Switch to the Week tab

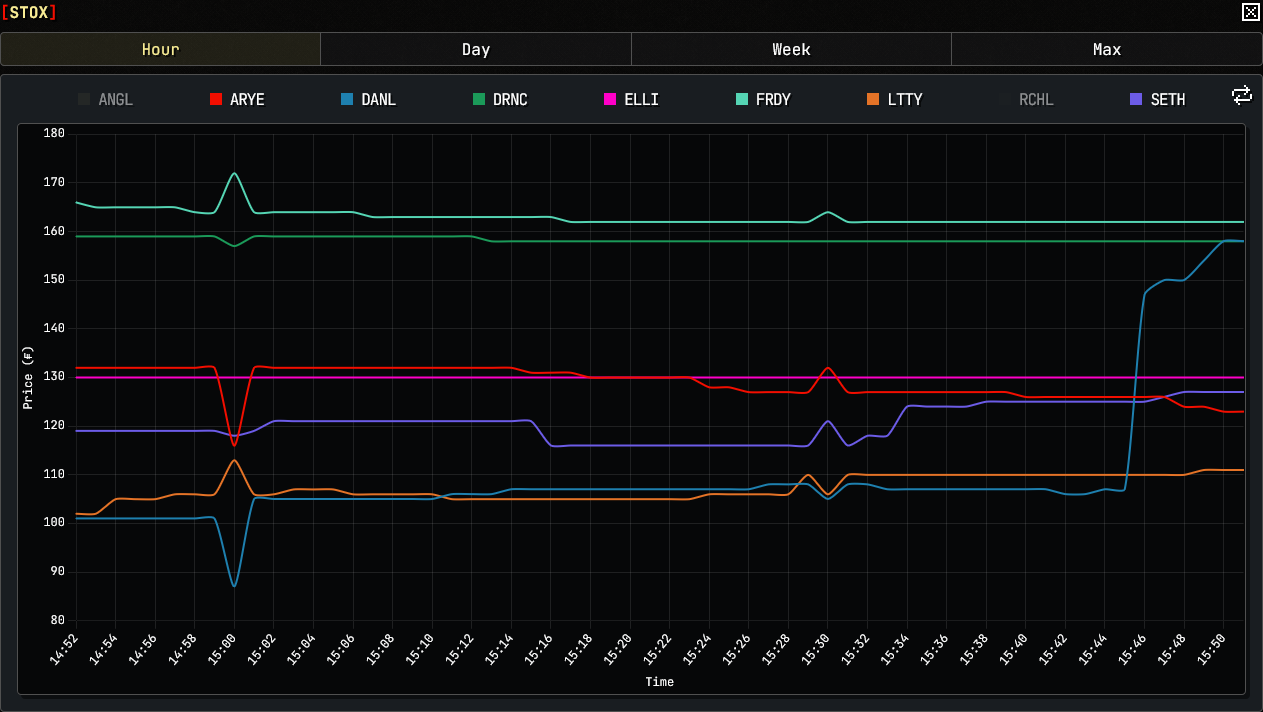click(791, 49)
